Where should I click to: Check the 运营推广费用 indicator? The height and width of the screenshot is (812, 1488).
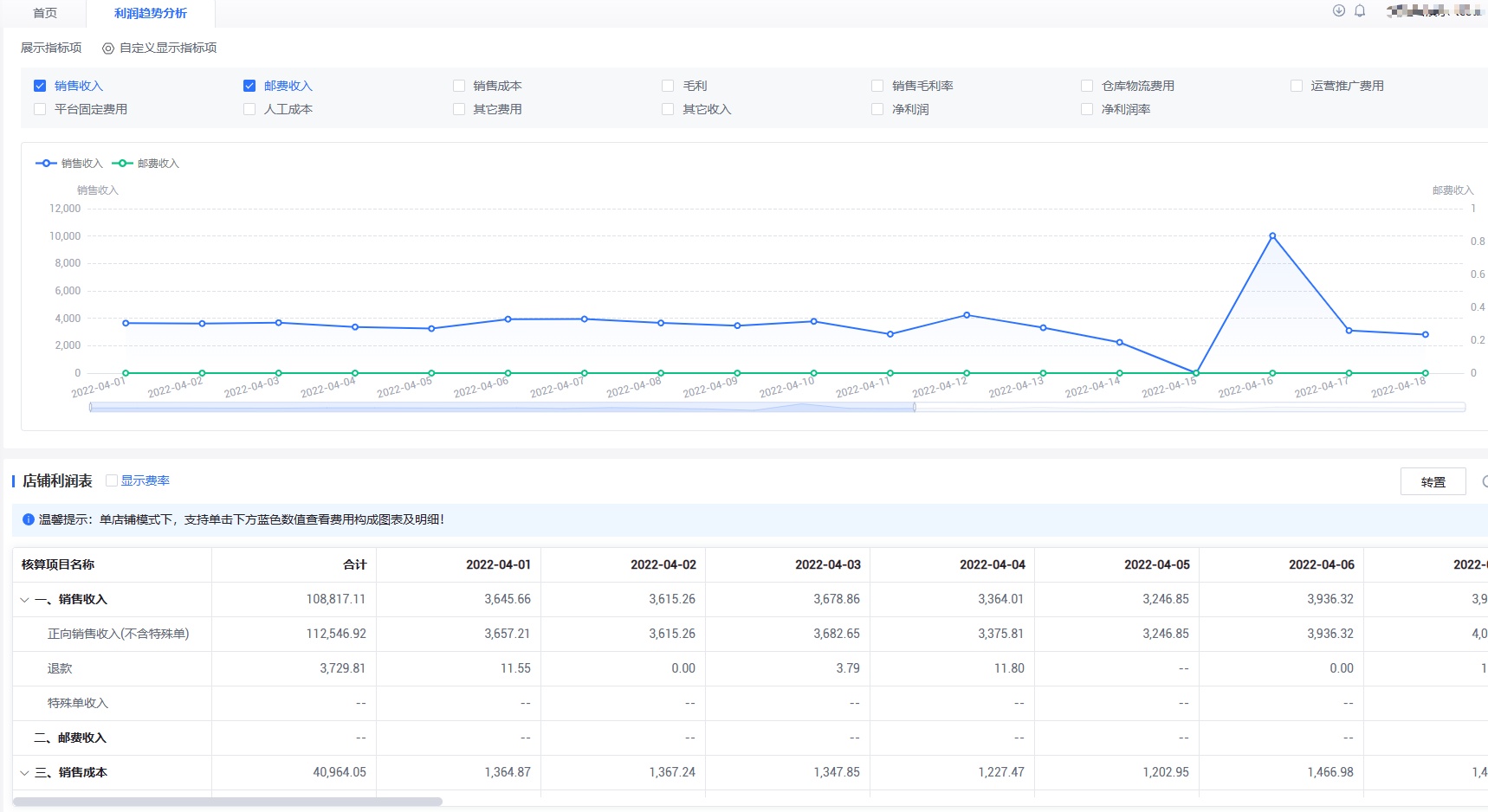[x=1297, y=86]
